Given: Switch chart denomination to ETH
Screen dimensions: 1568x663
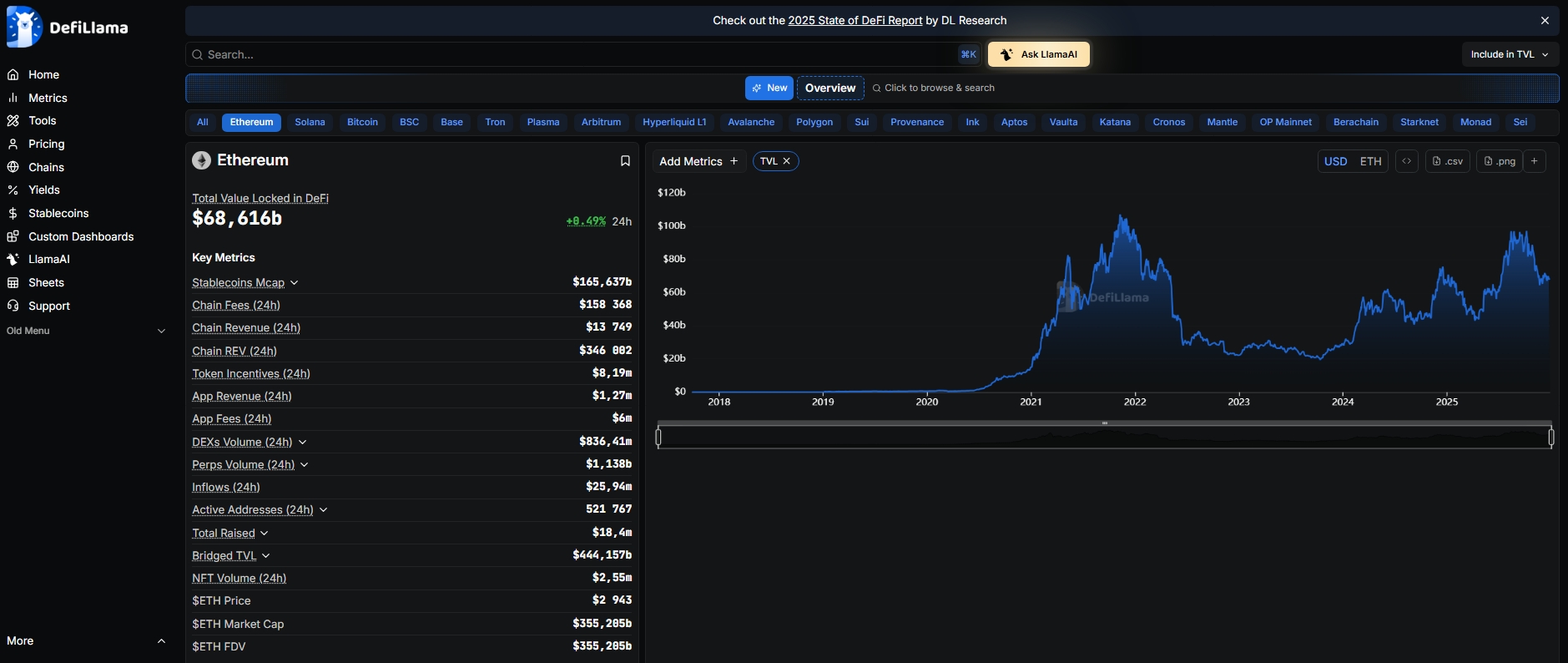Looking at the screenshot, I should (1371, 161).
